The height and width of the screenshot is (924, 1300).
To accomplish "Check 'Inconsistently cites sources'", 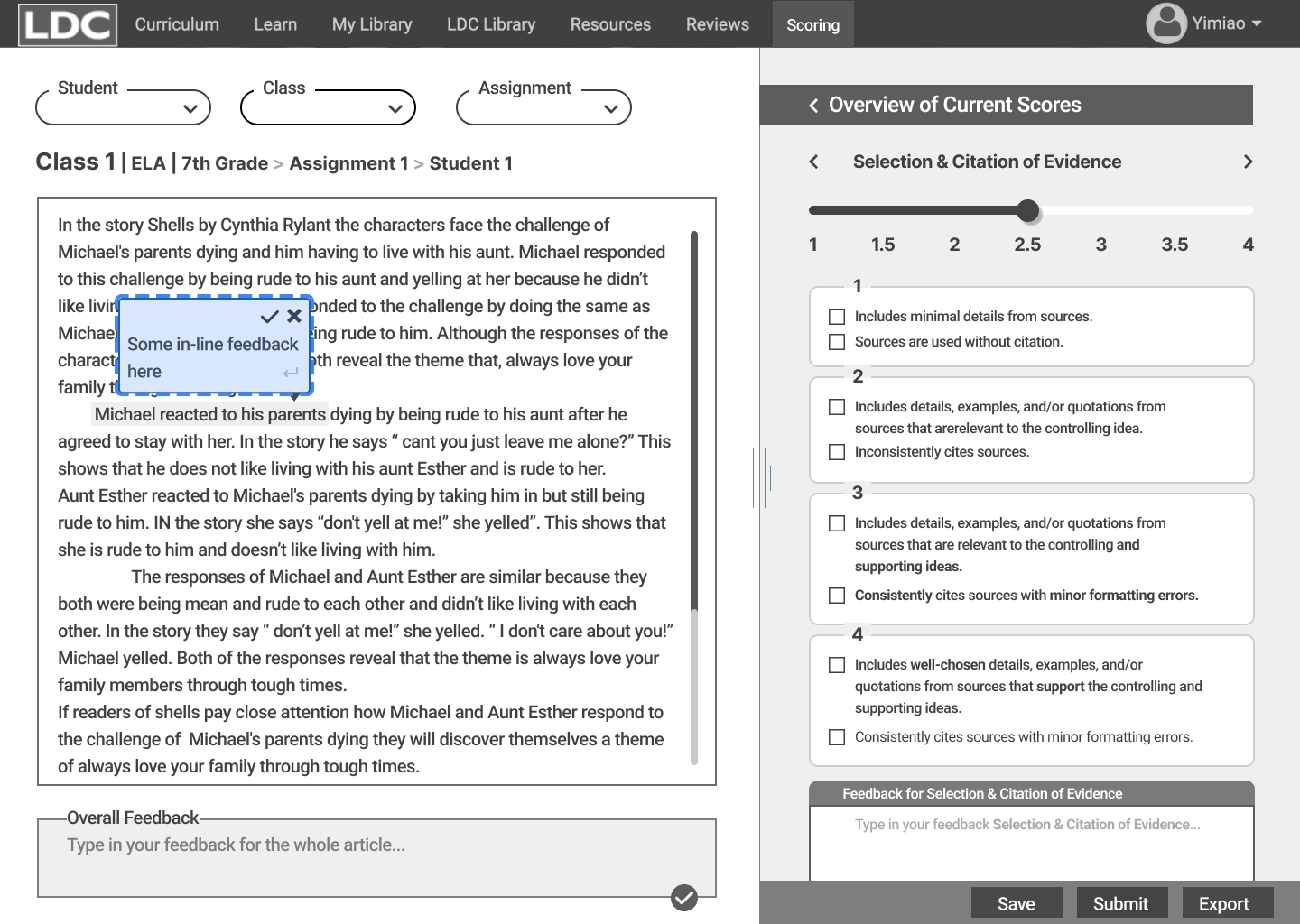I will coord(837,452).
